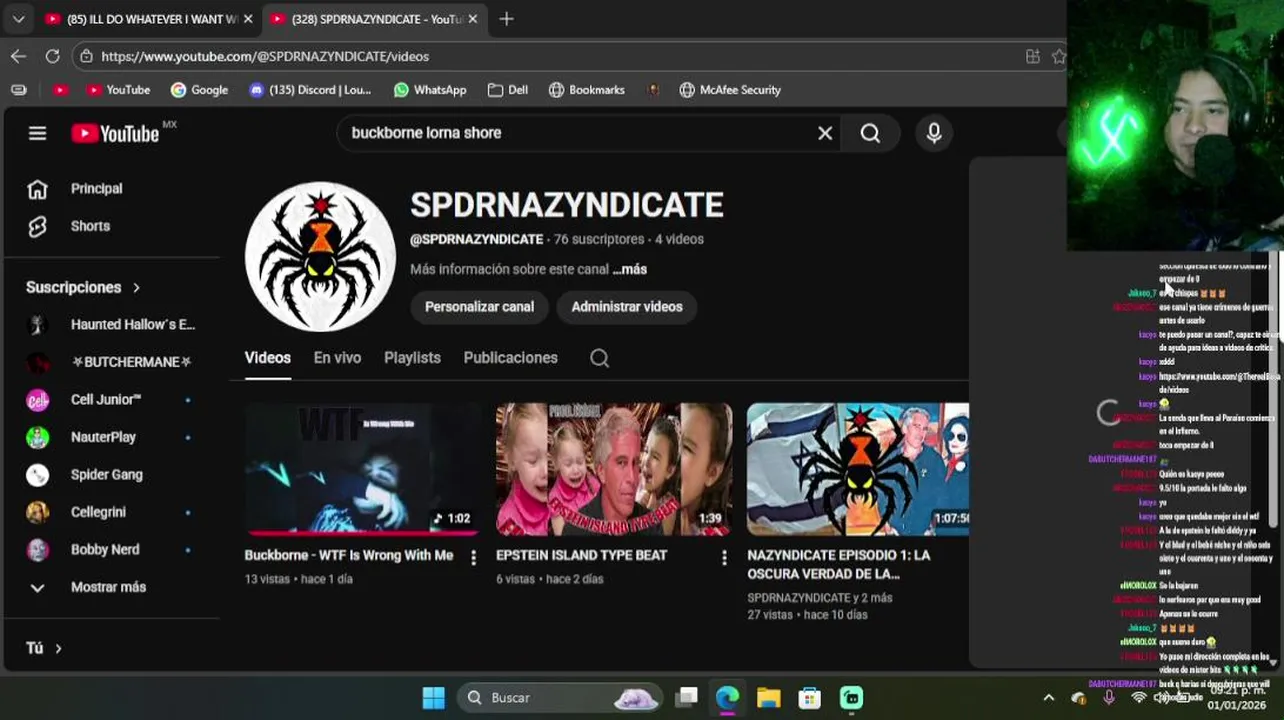1284x720 pixels.
Task: Expand channel info with ...más
Action: pos(630,269)
